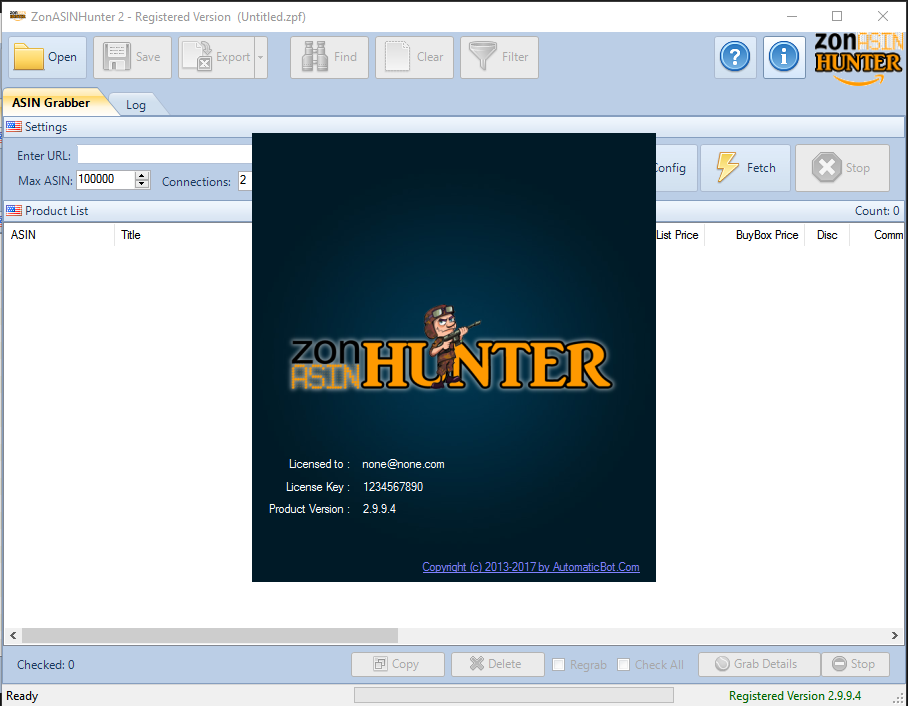Click the Checked: 0 label

tap(46, 664)
